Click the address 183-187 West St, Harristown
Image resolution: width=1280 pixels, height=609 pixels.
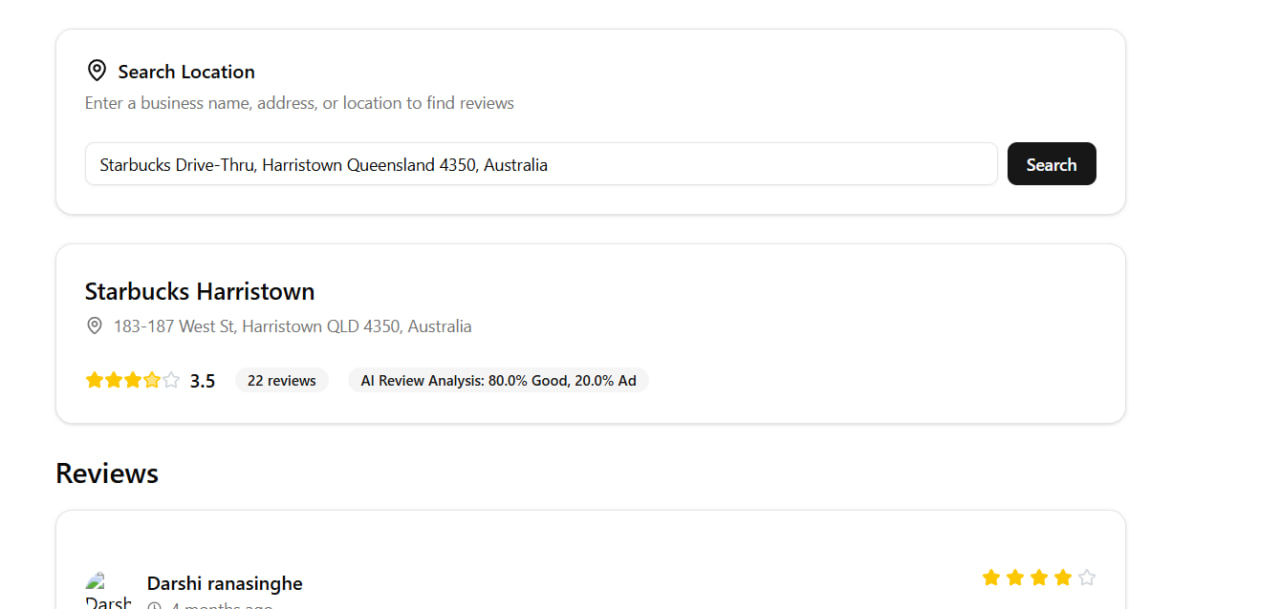pyautogui.click(x=293, y=326)
